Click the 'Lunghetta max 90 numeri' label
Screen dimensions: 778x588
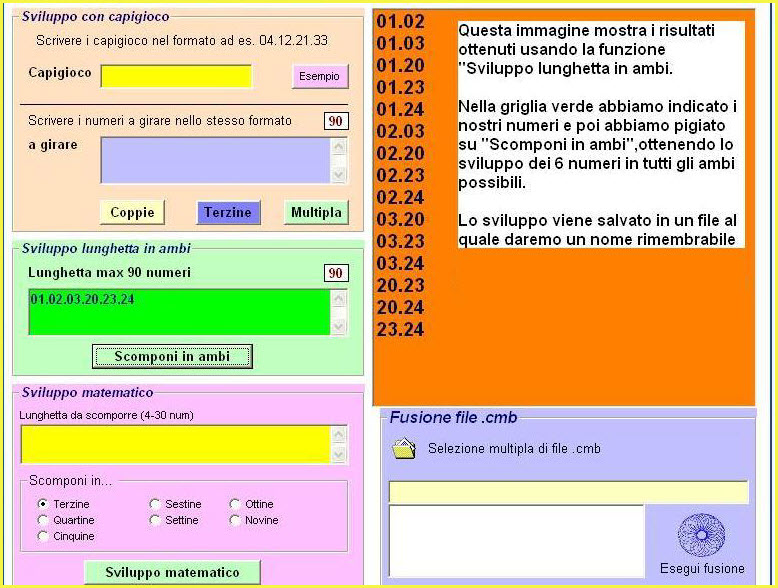click(x=110, y=272)
